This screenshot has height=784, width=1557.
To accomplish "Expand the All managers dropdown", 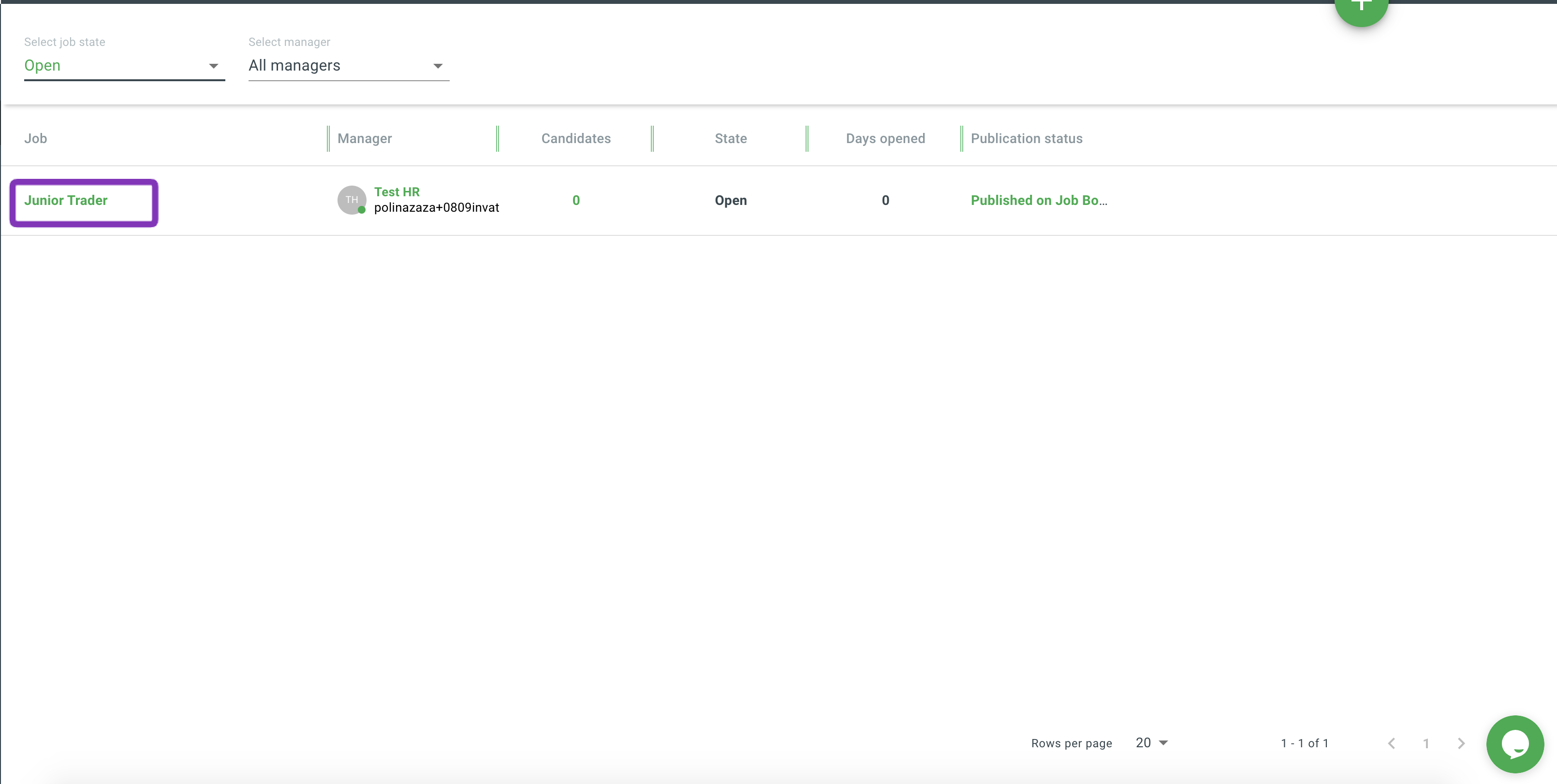I will (x=348, y=65).
